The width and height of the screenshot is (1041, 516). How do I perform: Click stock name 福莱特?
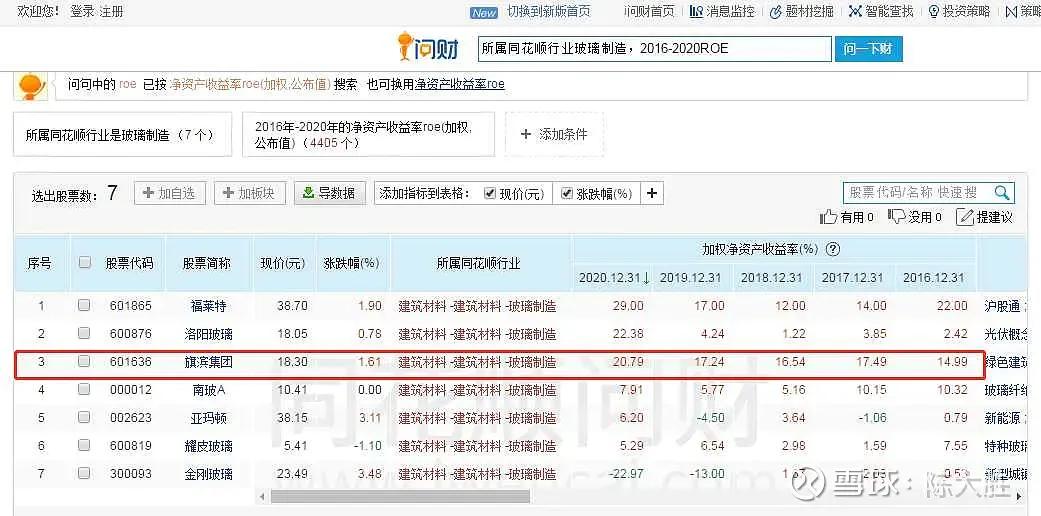coord(208,305)
